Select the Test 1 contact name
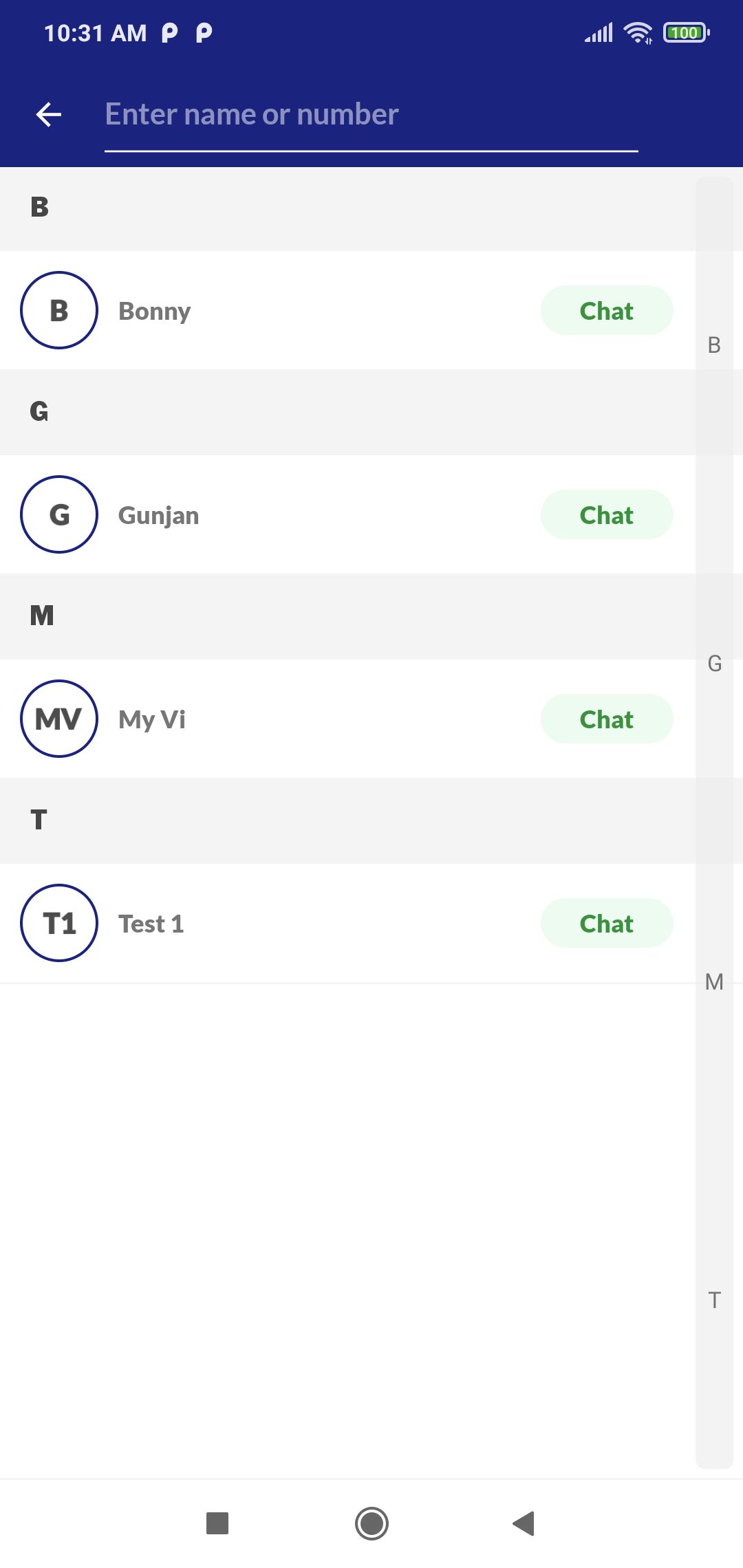Image resolution: width=743 pixels, height=1568 pixels. pyautogui.click(x=151, y=924)
